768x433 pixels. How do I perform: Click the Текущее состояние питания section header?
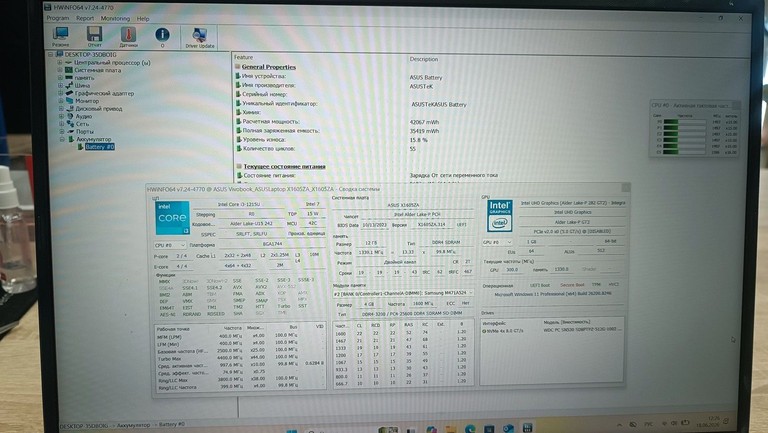(x=285, y=166)
